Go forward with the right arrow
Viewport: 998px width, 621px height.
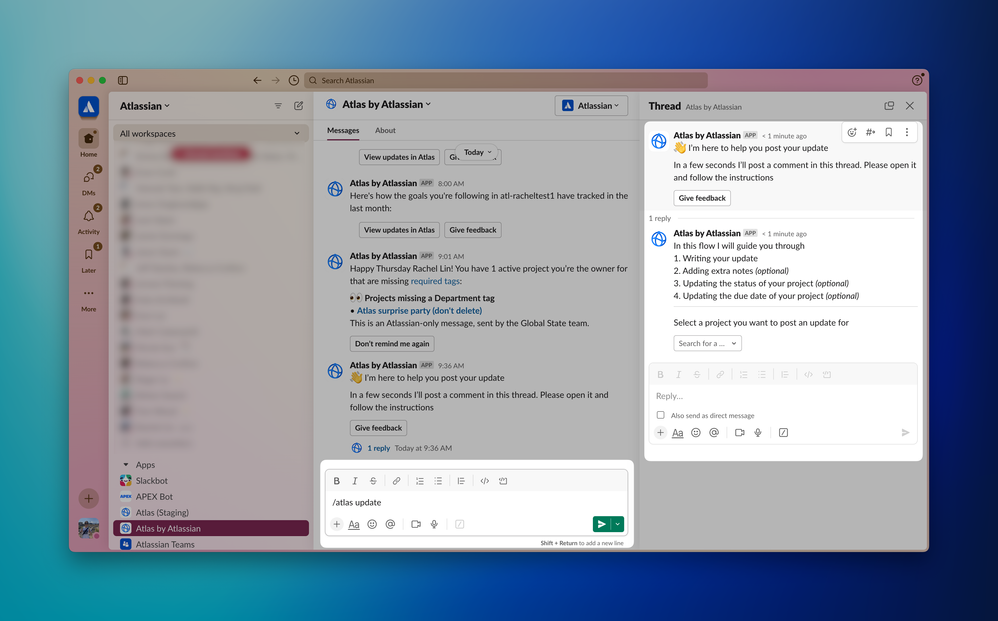point(276,80)
